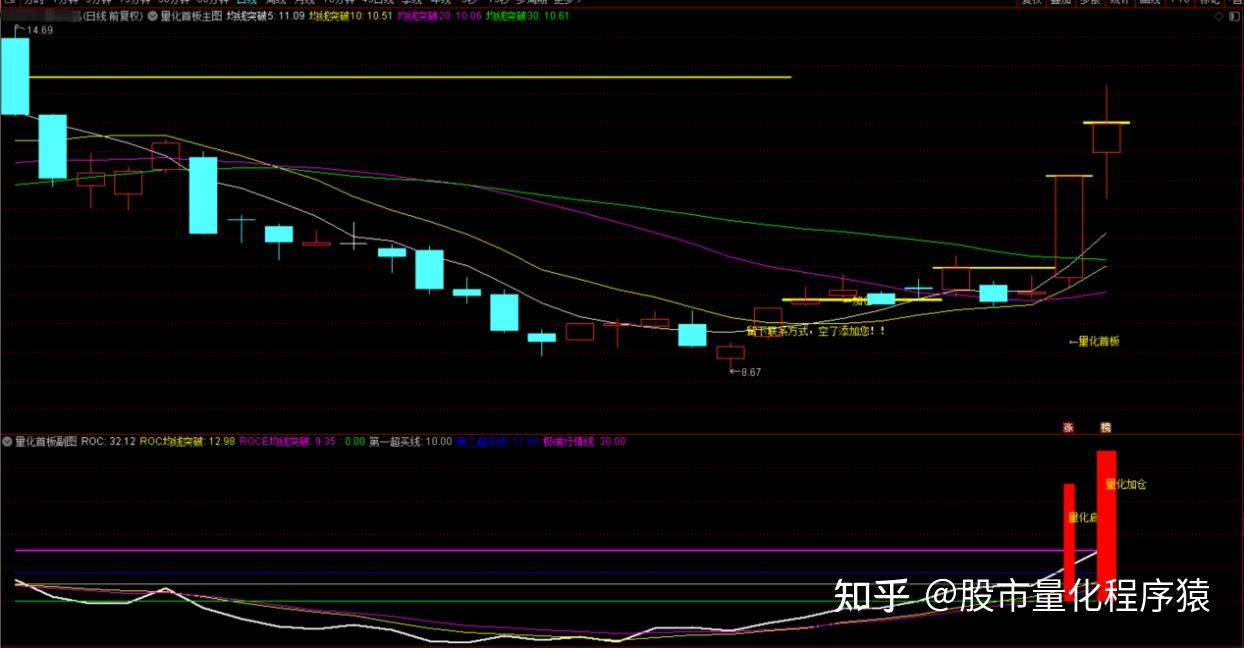
Task: Click the 画线 drawing toolbar button
Action: pos(1148,3)
